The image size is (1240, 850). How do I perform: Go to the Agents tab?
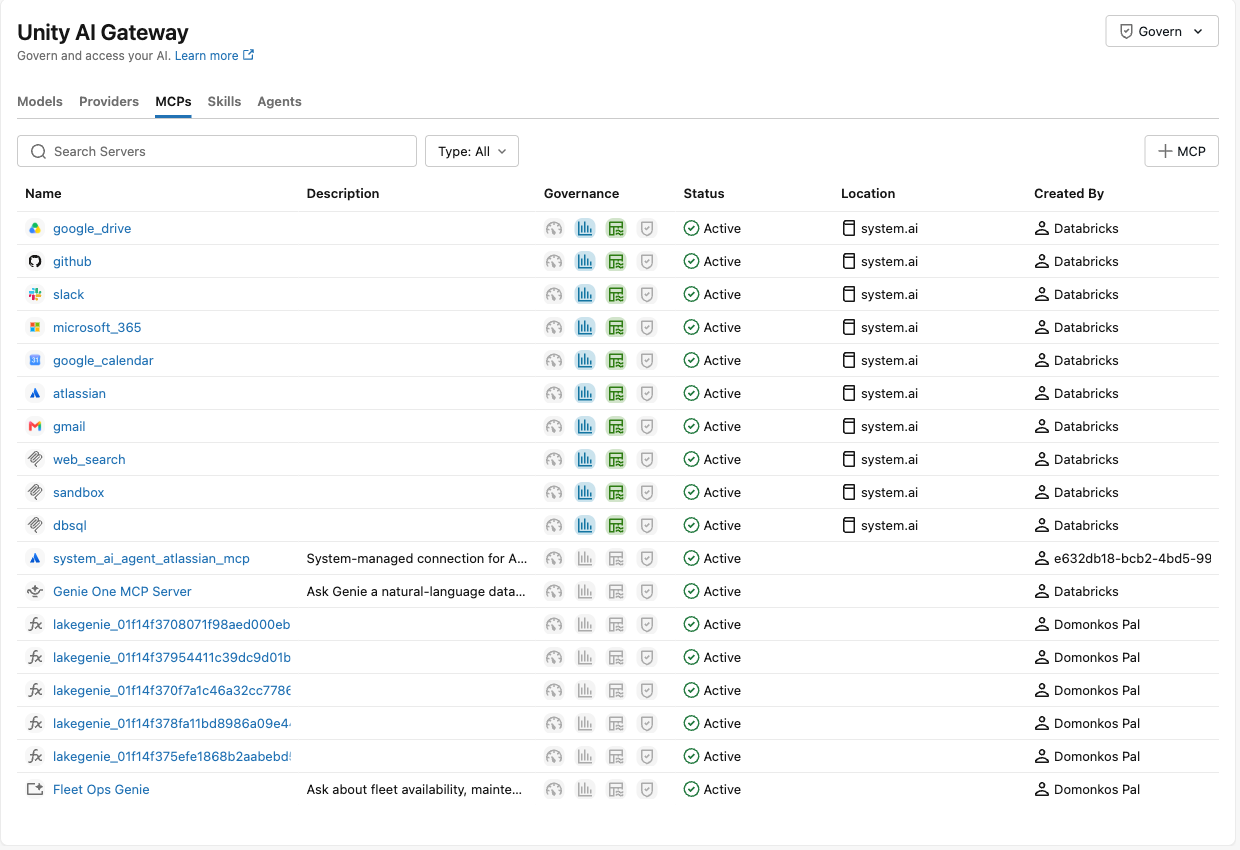[x=279, y=101]
